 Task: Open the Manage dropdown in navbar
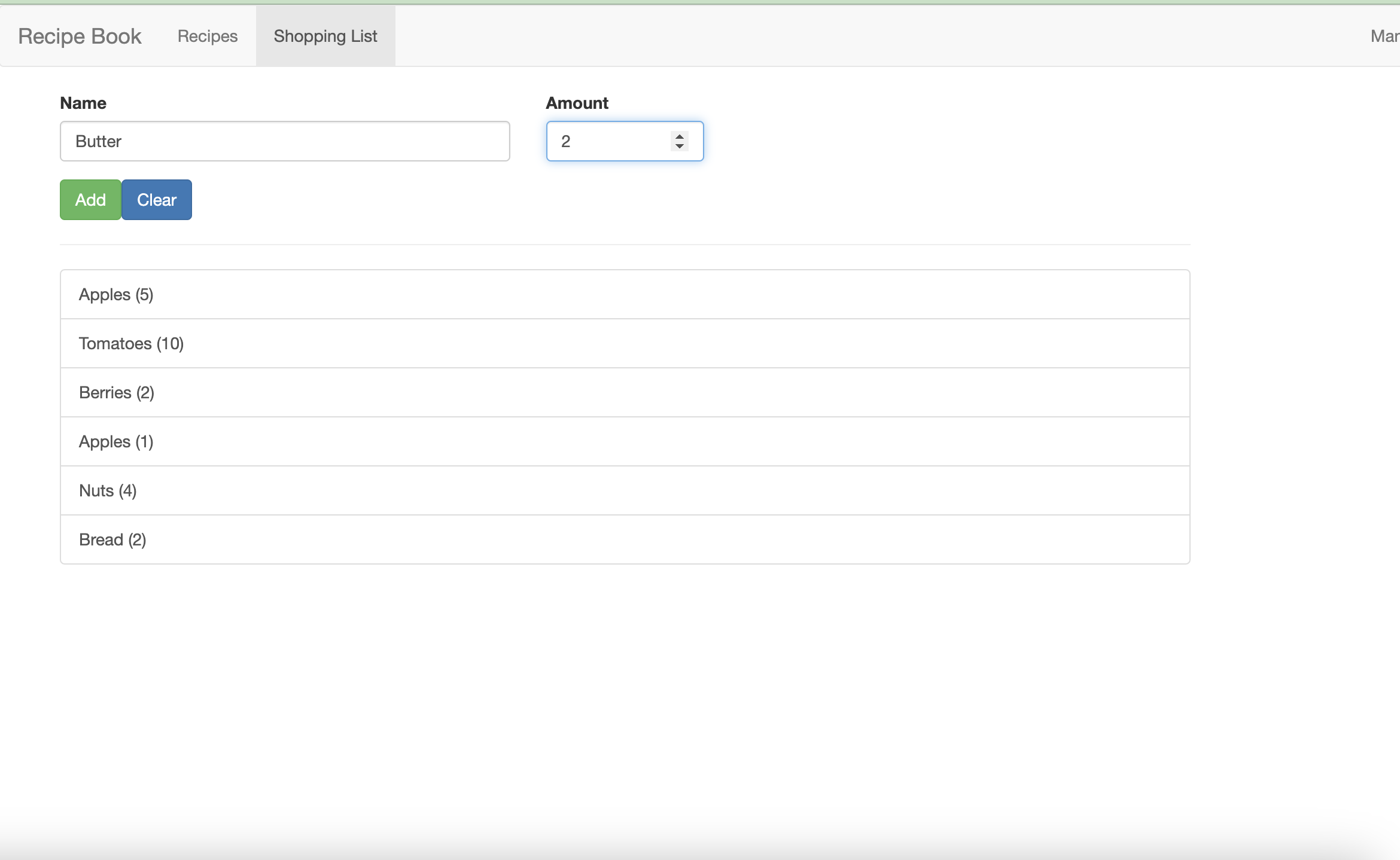pos(1385,36)
